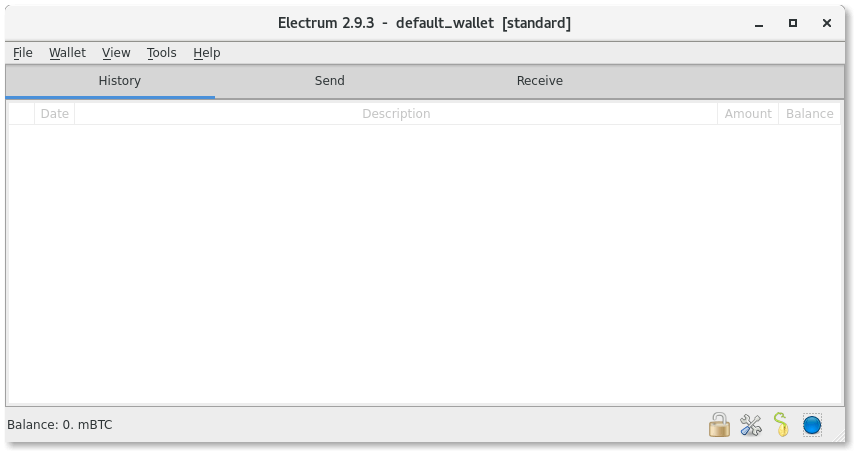The height and width of the screenshot is (451, 854).
Task: Open the View menu
Action: tap(116, 53)
